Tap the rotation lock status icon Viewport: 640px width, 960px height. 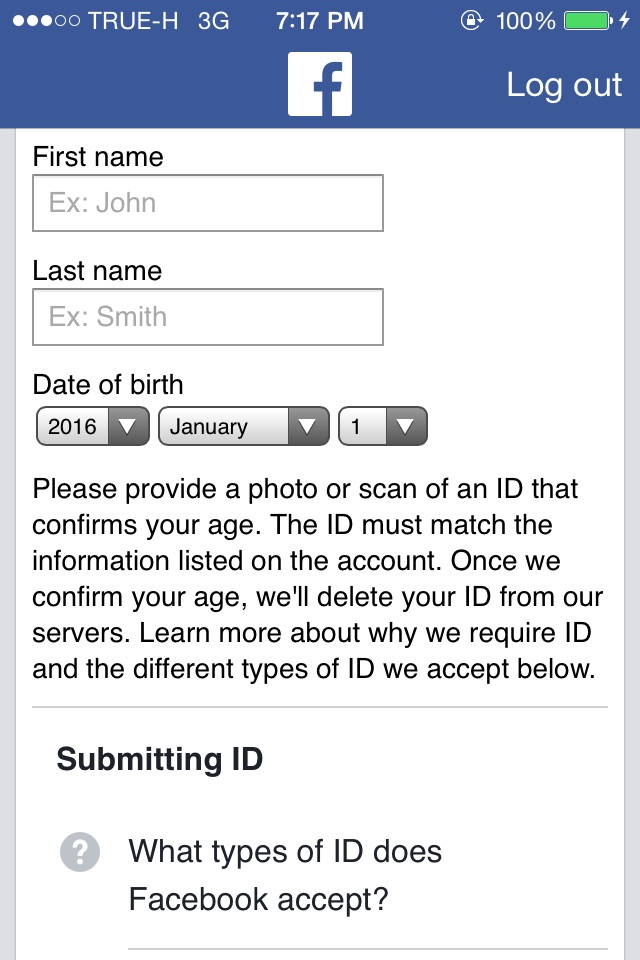click(x=472, y=21)
